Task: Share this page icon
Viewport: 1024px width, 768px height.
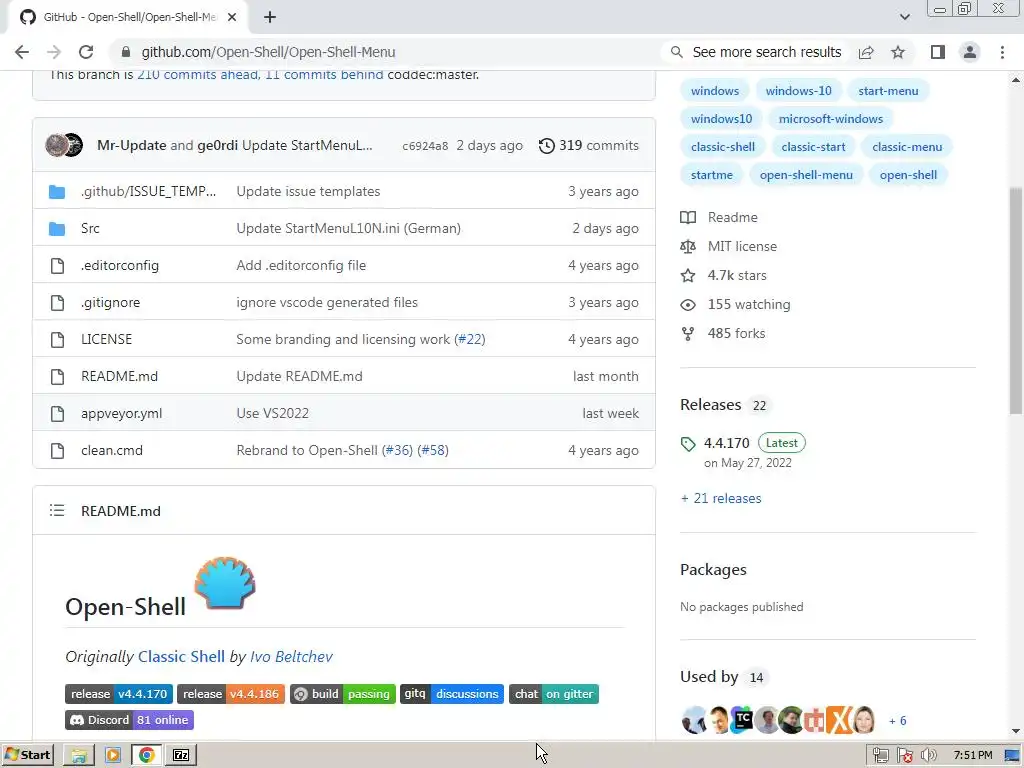Action: [866, 52]
